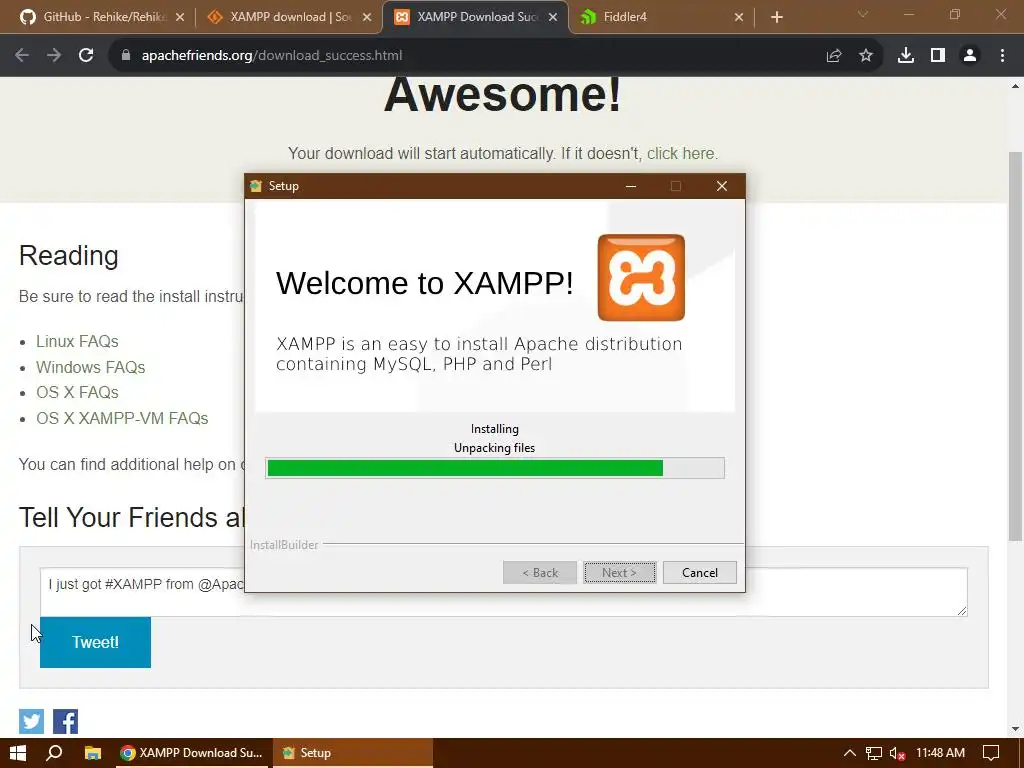
Task: Click the 'Welcome to XAMPP!' heading
Action: tap(424, 283)
